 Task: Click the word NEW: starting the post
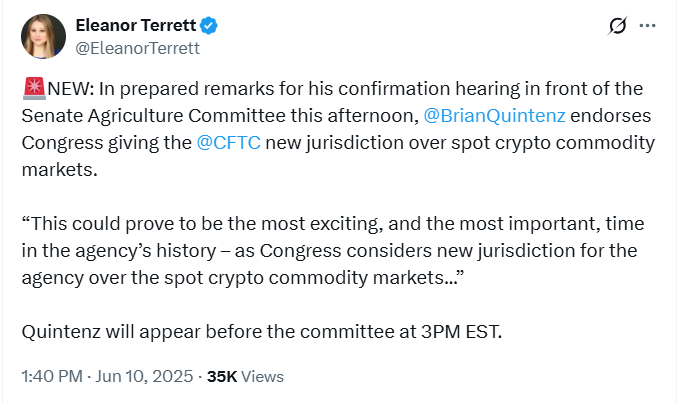[x=70, y=89]
